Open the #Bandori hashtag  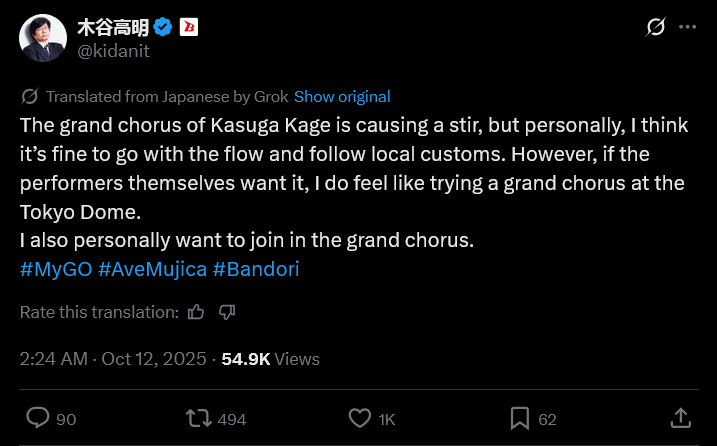point(256,269)
